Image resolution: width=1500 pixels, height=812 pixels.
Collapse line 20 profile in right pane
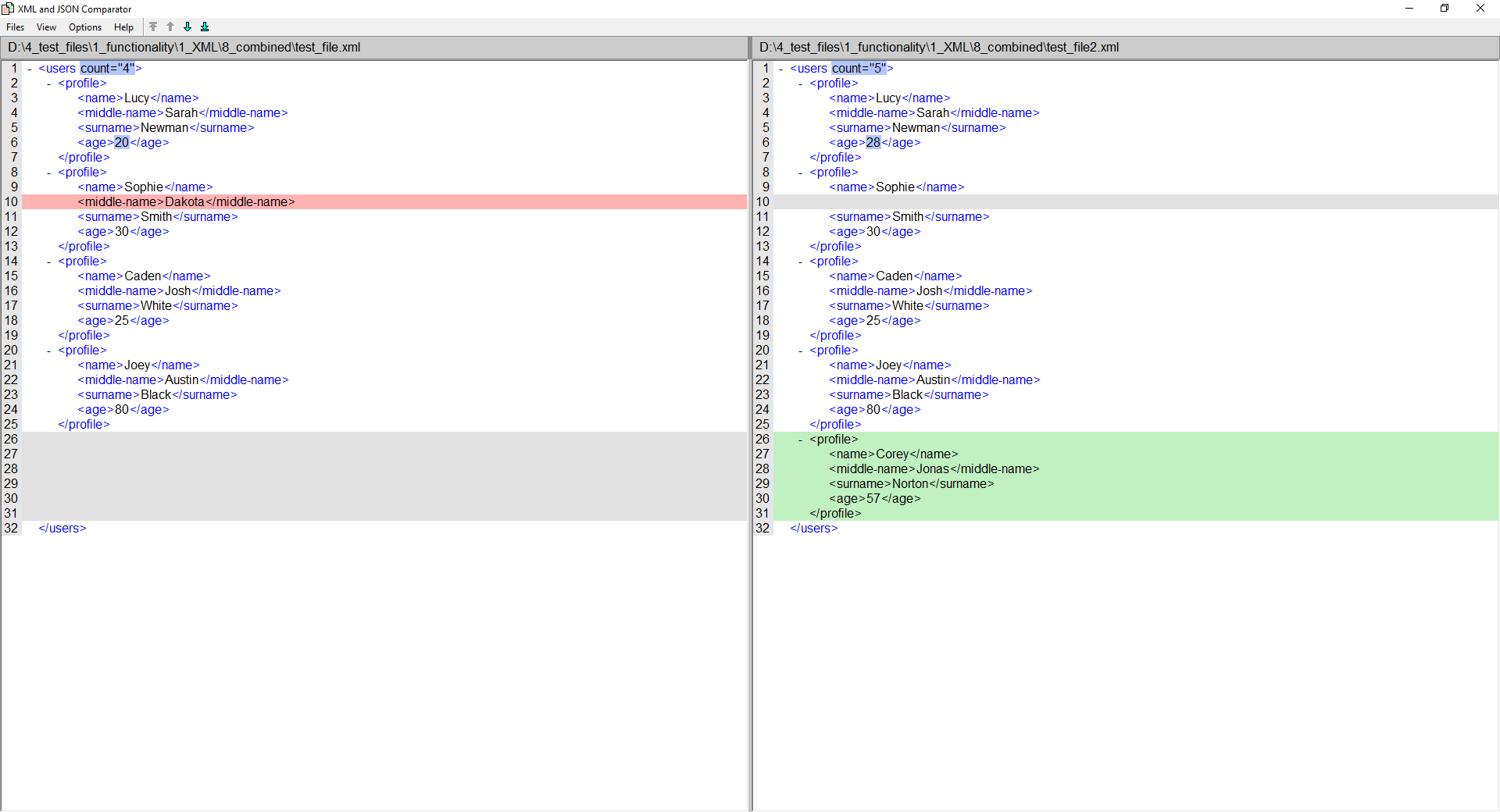[801, 351]
